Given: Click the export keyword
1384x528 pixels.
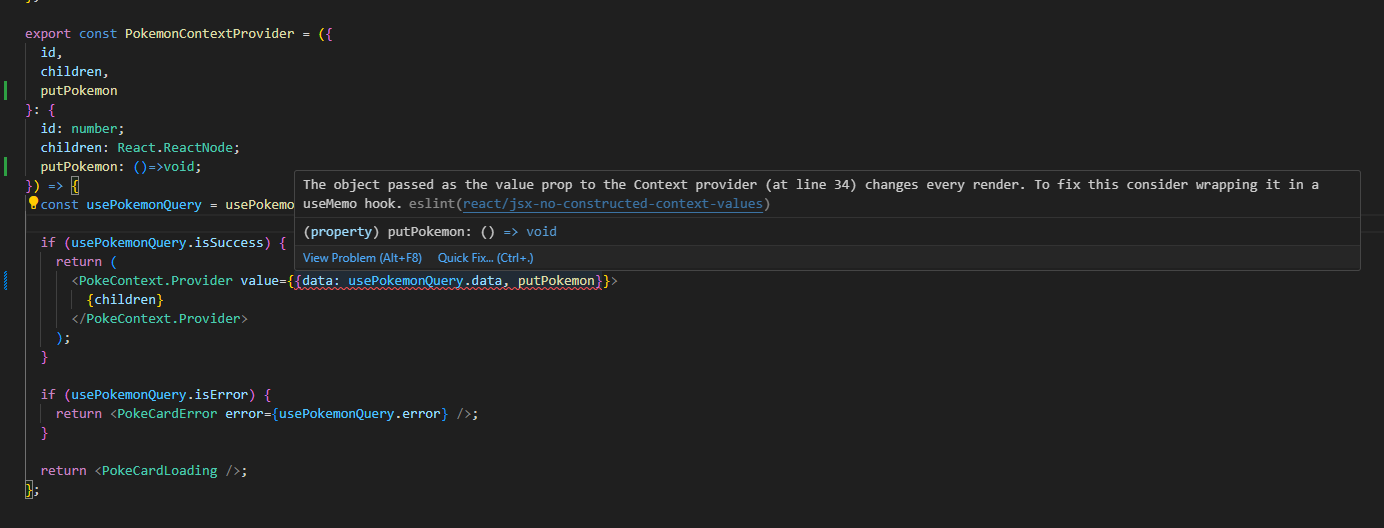Looking at the screenshot, I should tap(48, 33).
